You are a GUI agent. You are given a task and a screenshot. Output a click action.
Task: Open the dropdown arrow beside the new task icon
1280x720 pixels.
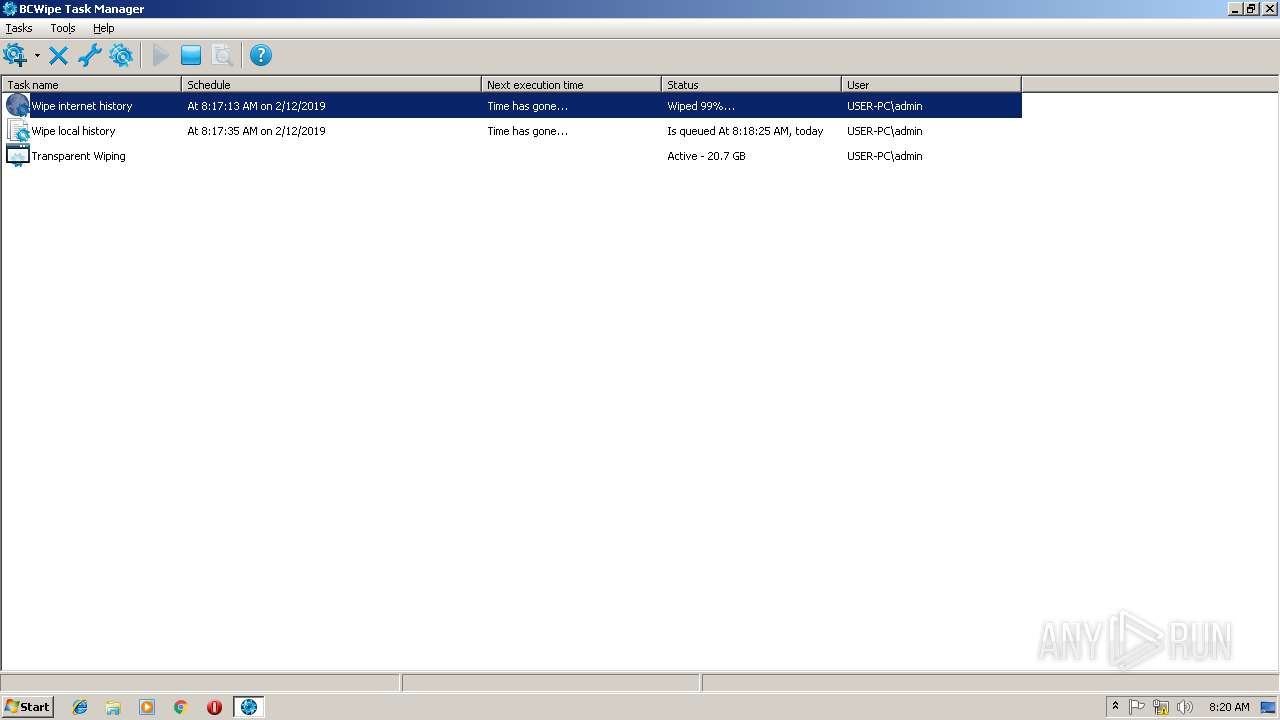point(37,56)
